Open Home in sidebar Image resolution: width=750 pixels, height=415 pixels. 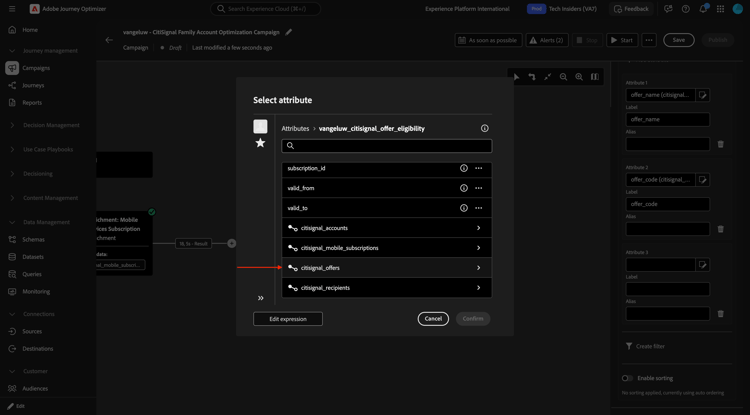click(x=30, y=30)
